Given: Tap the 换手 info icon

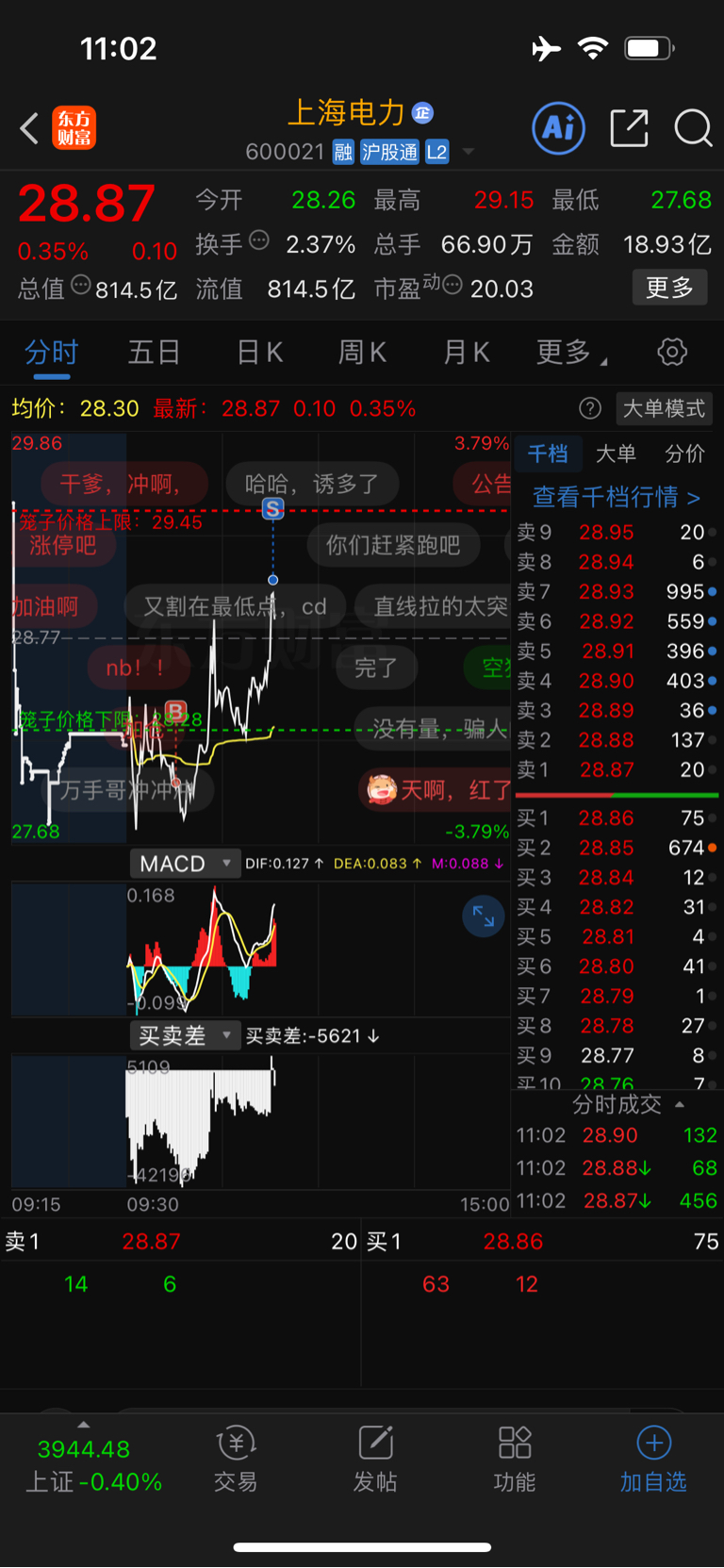Looking at the screenshot, I should [259, 240].
